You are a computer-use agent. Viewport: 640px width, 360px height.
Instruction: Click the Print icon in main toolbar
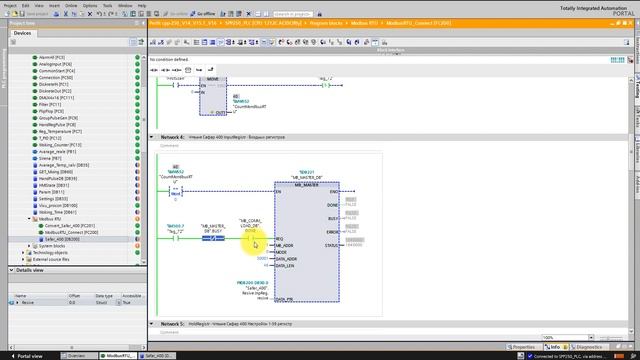tap(56, 14)
